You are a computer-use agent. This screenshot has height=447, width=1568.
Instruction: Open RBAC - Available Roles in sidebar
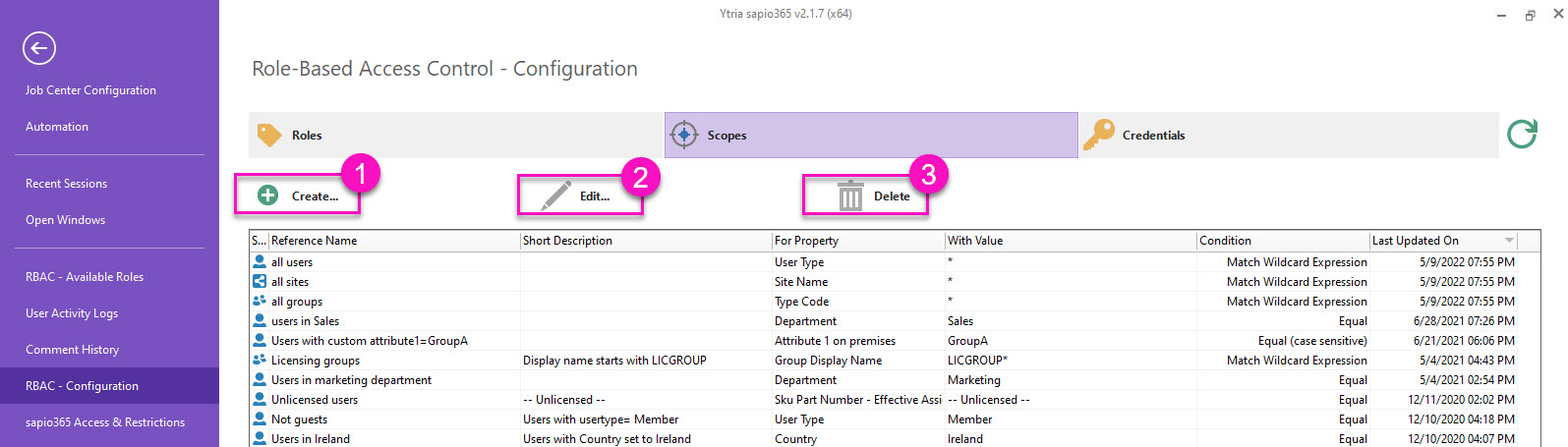coord(85,277)
